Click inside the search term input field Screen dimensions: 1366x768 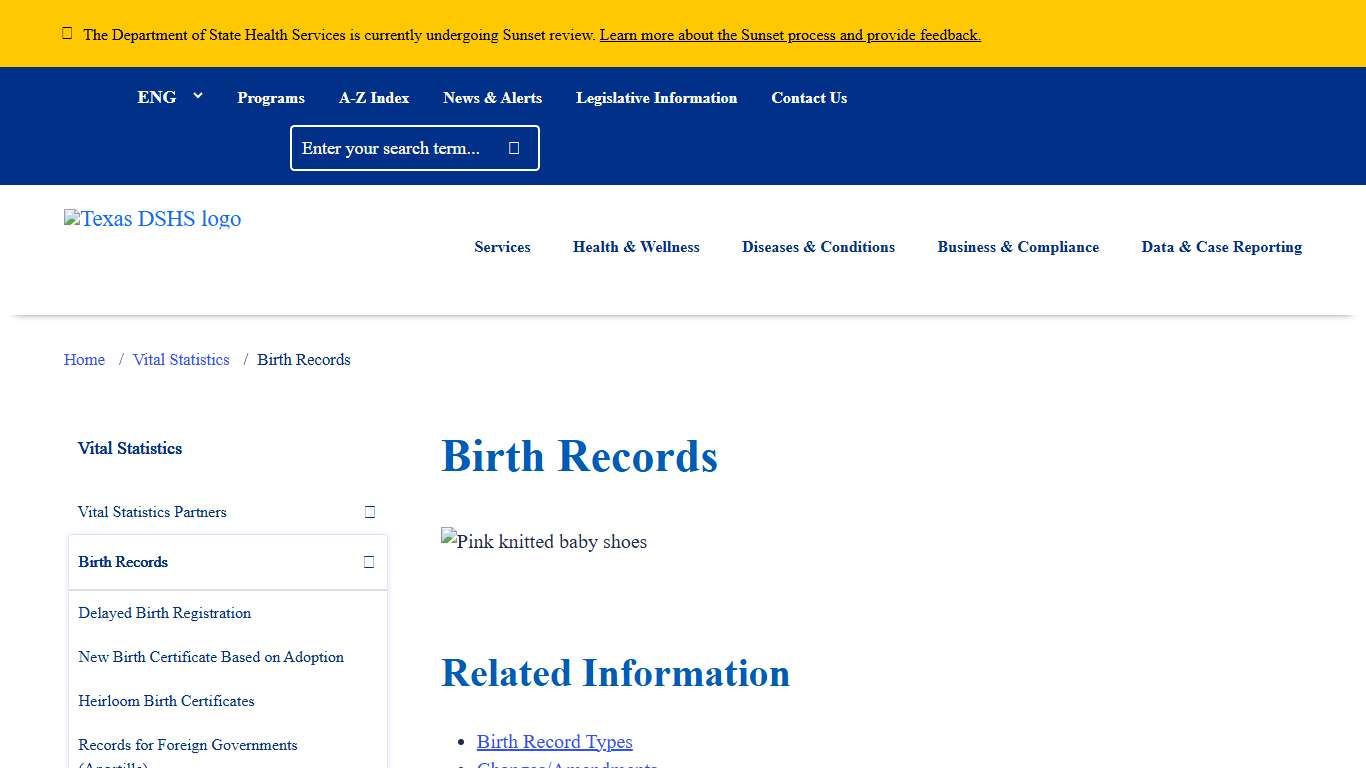tap(400, 147)
